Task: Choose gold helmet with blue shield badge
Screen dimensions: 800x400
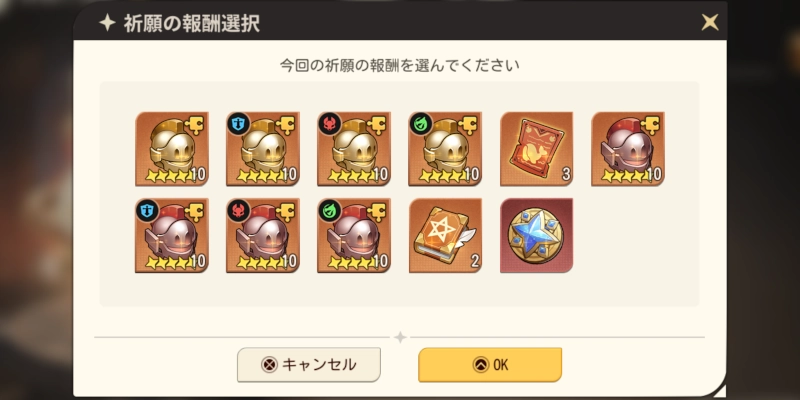Action: click(x=263, y=148)
